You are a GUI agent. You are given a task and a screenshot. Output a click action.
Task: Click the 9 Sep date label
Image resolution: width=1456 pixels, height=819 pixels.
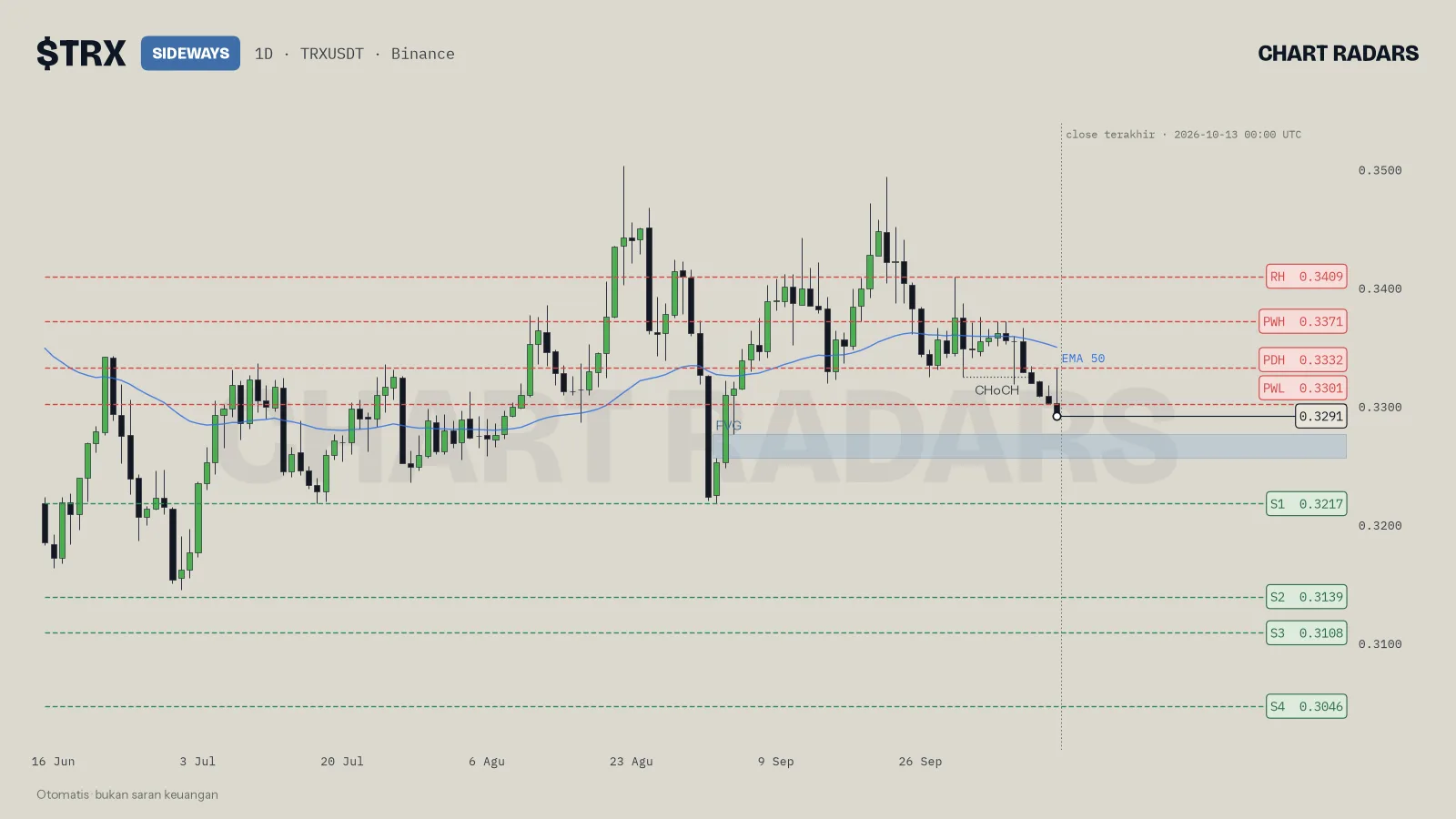[776, 762]
